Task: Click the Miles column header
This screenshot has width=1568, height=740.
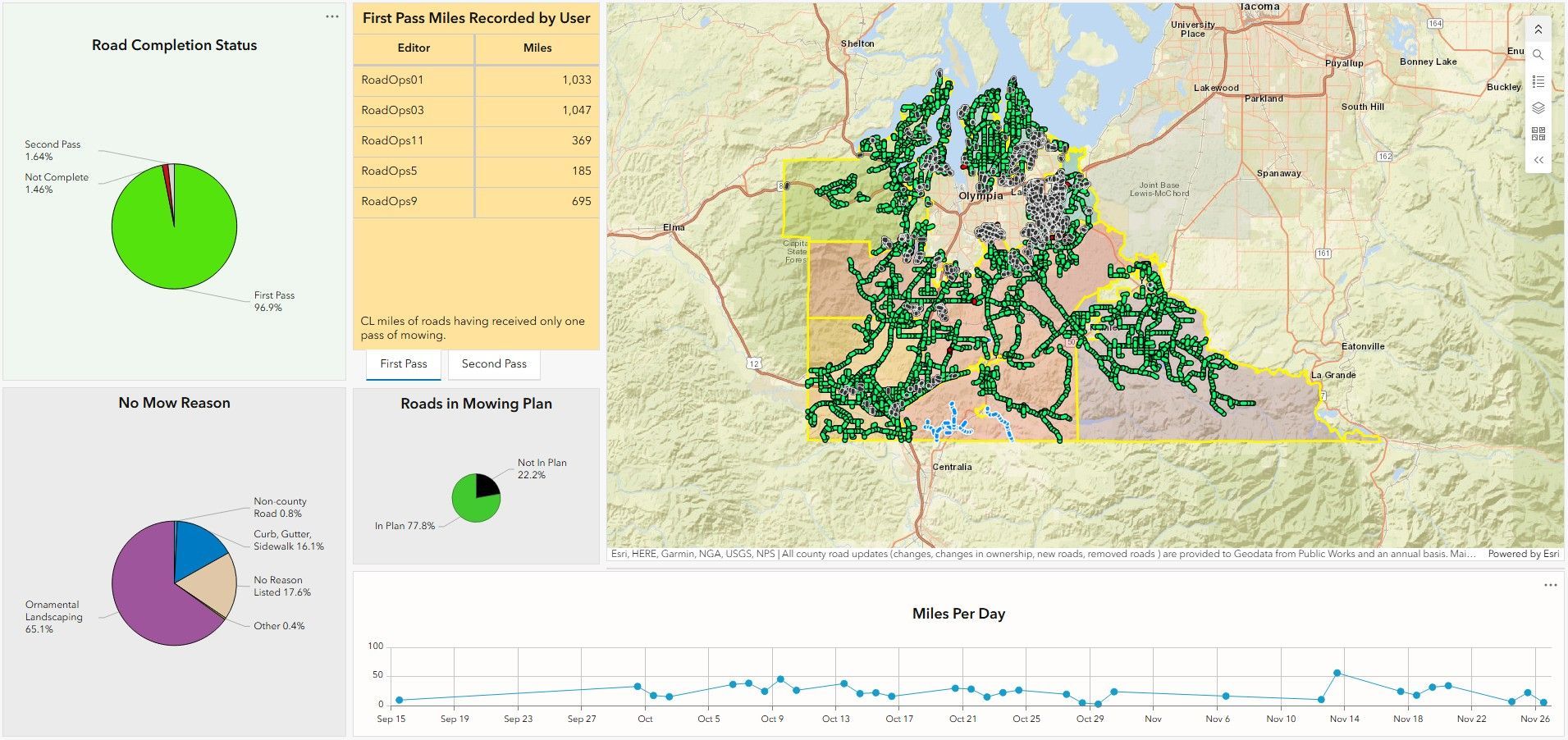Action: (537, 48)
